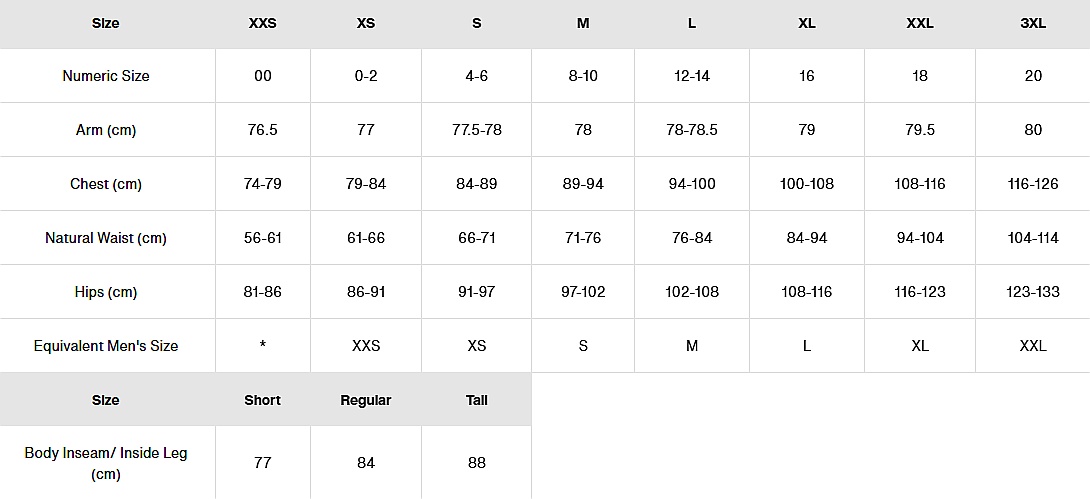This screenshot has height=499, width=1090.
Task: Click the XL size column header
Action: click(x=807, y=23)
